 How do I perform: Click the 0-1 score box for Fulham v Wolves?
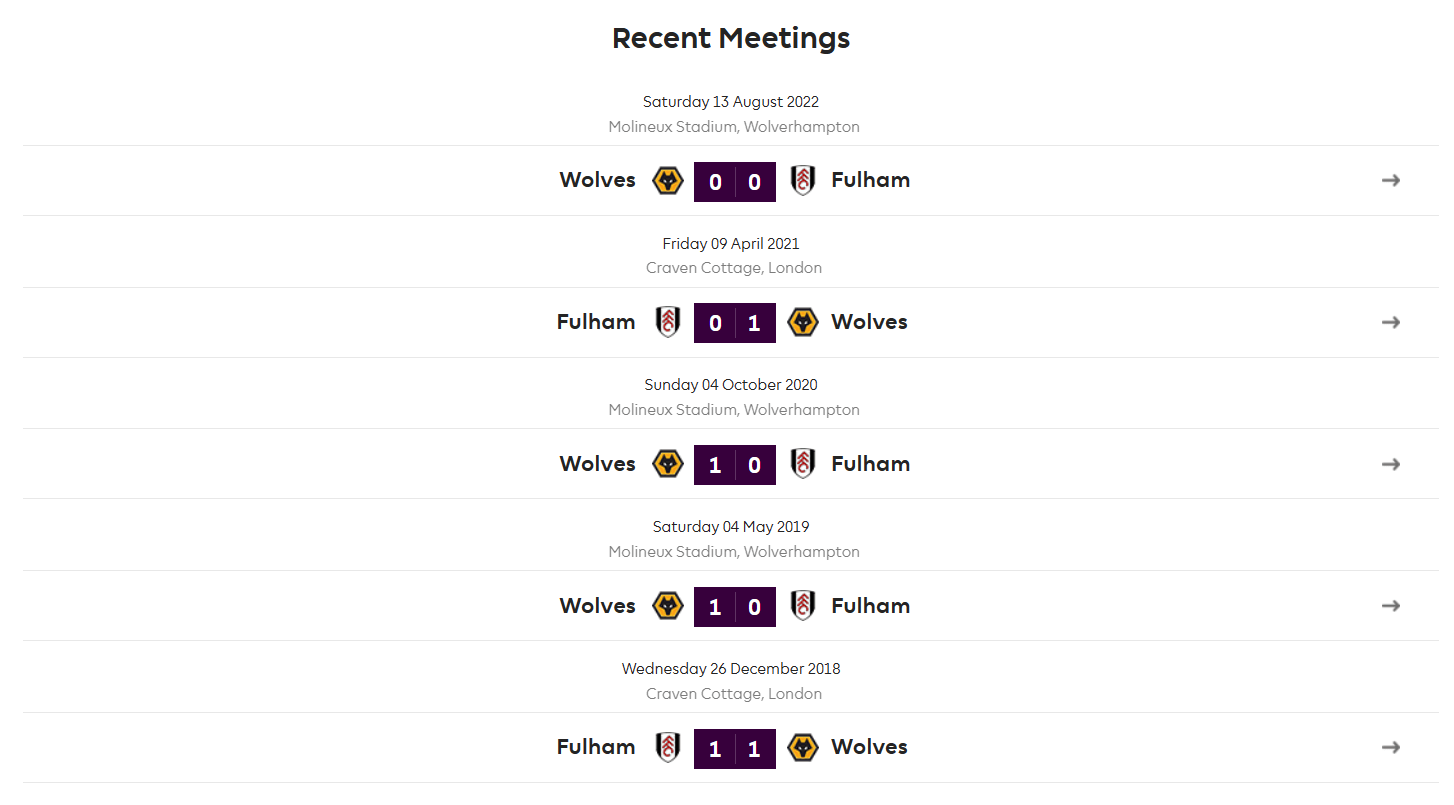[735, 323]
